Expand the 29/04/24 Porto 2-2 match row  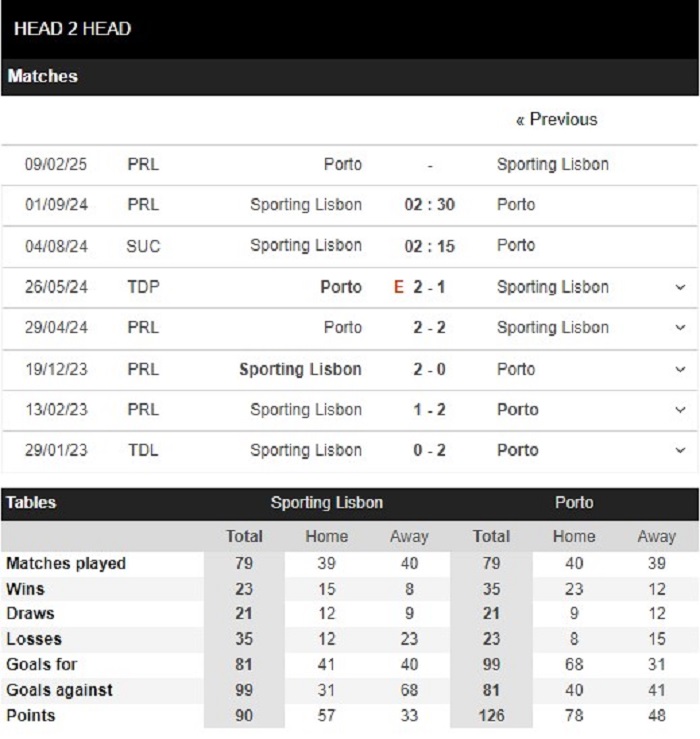tap(680, 328)
